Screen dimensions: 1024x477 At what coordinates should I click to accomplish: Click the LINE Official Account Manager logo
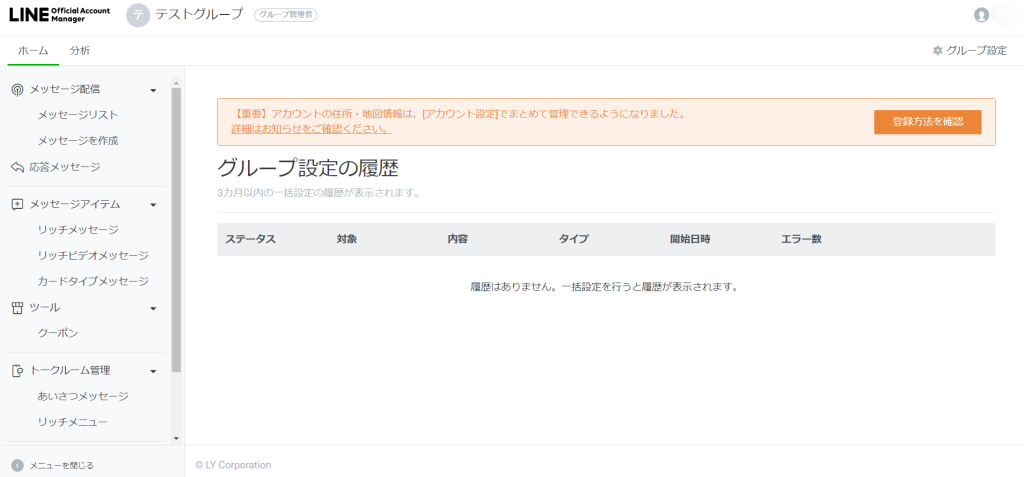[59, 15]
